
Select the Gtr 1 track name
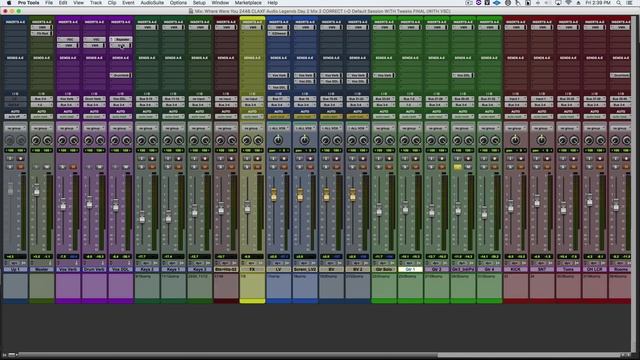point(410,269)
